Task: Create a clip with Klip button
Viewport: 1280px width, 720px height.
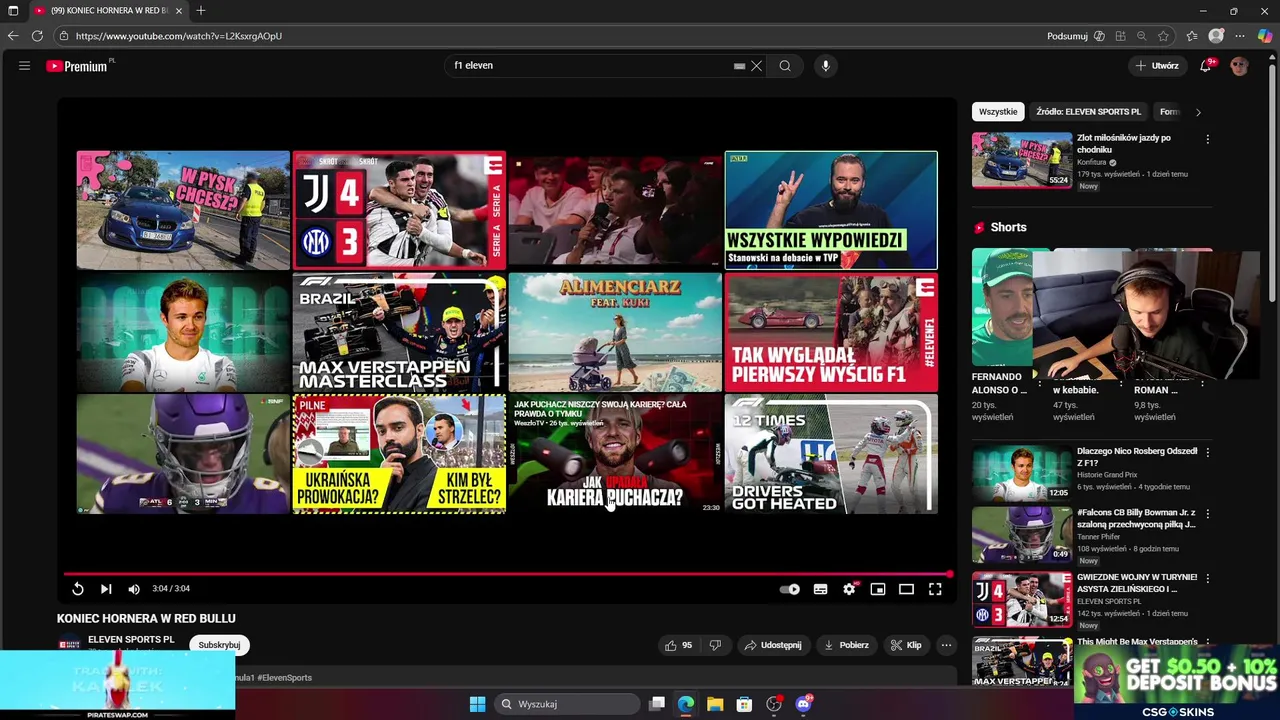Action: point(906,645)
